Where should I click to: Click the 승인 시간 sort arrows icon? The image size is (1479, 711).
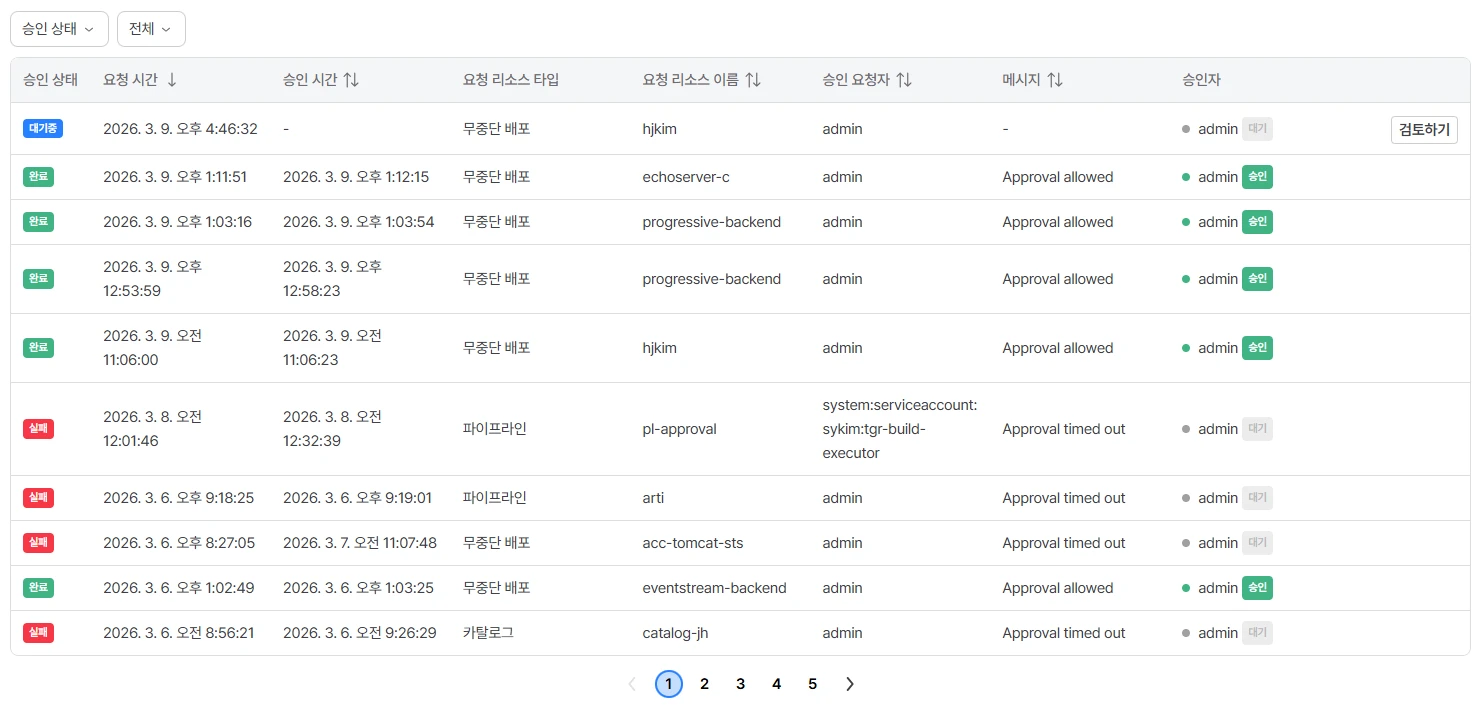tap(351, 80)
